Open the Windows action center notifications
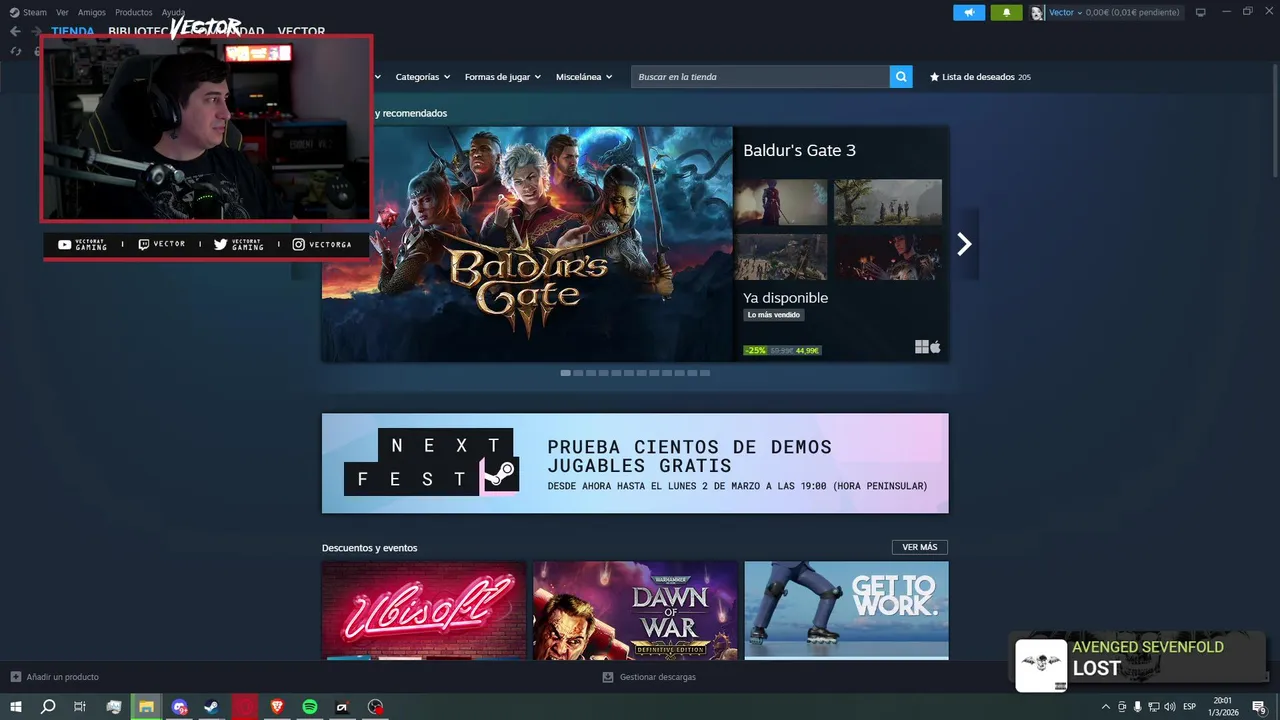Viewport: 1280px width, 720px height. click(x=1259, y=707)
